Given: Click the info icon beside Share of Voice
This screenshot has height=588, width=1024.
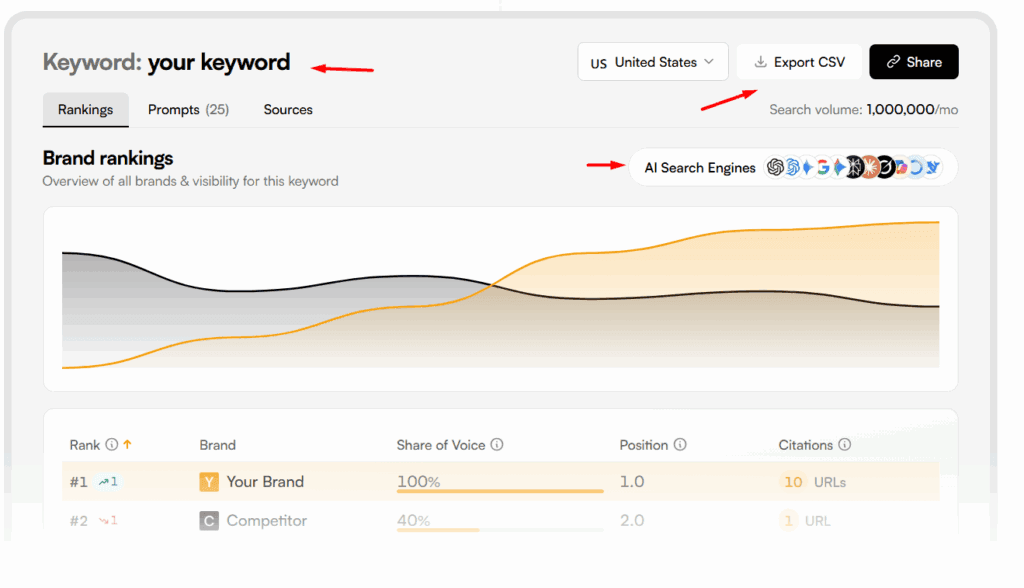Looking at the screenshot, I should (497, 445).
